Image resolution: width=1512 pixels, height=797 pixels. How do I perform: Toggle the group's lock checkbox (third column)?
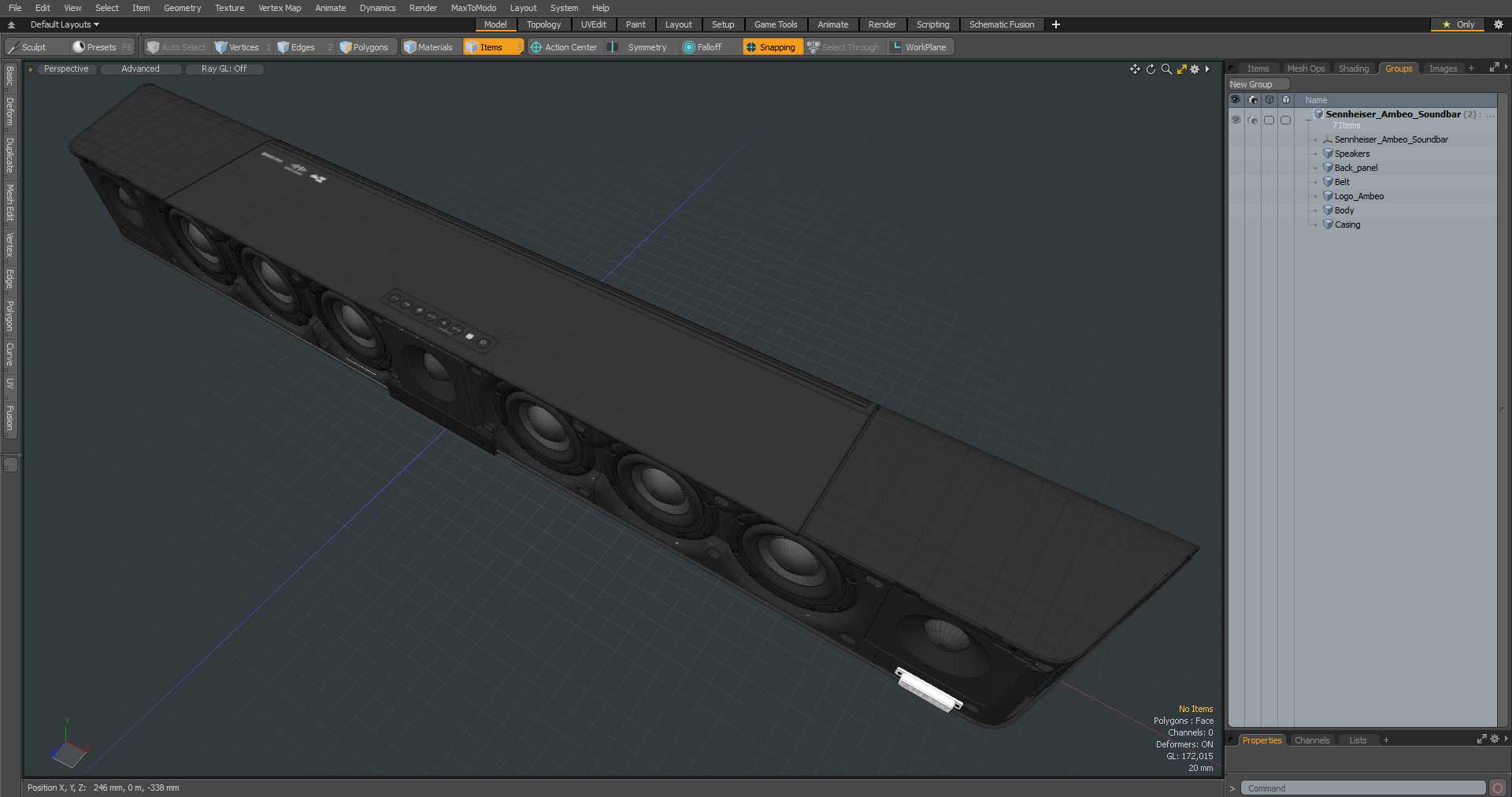[x=1269, y=120]
